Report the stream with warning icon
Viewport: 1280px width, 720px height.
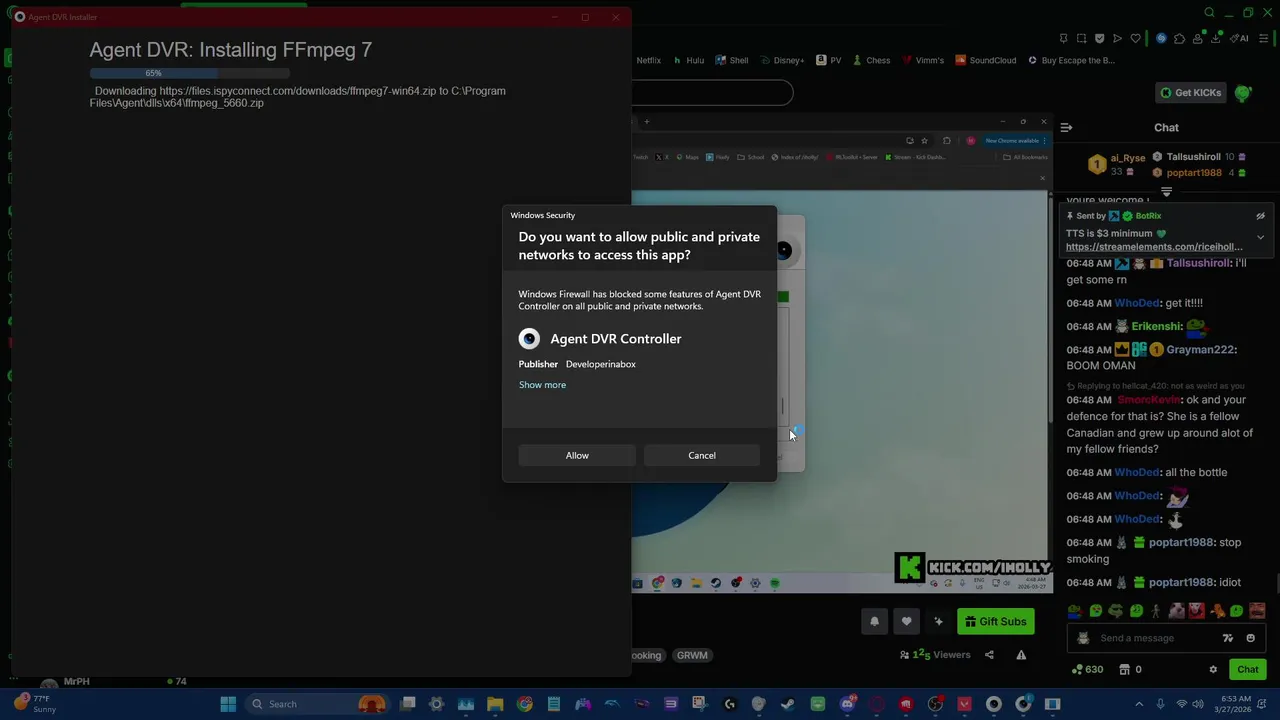click(1021, 655)
